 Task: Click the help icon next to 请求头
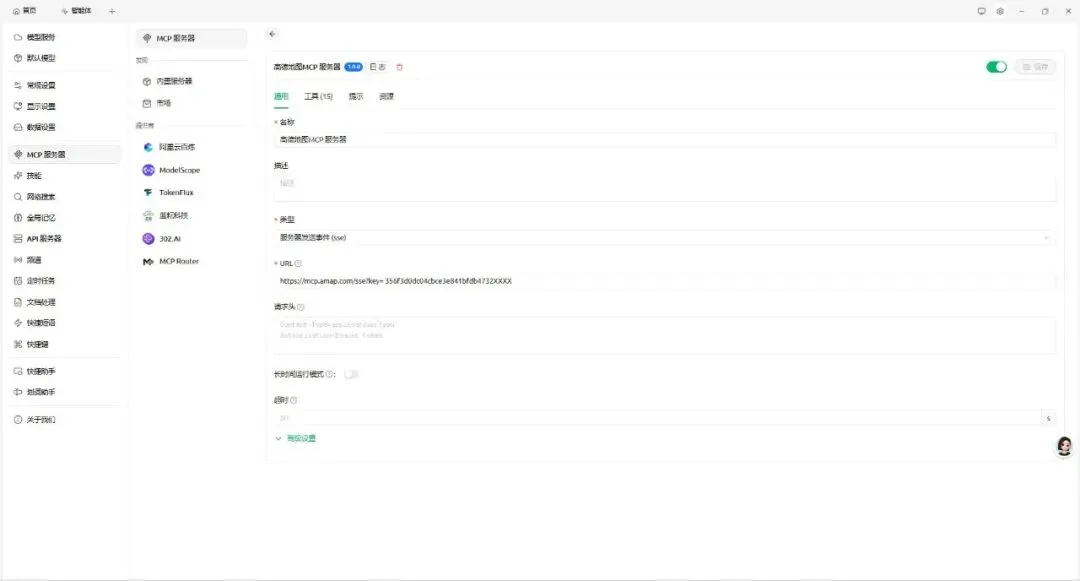[300, 307]
